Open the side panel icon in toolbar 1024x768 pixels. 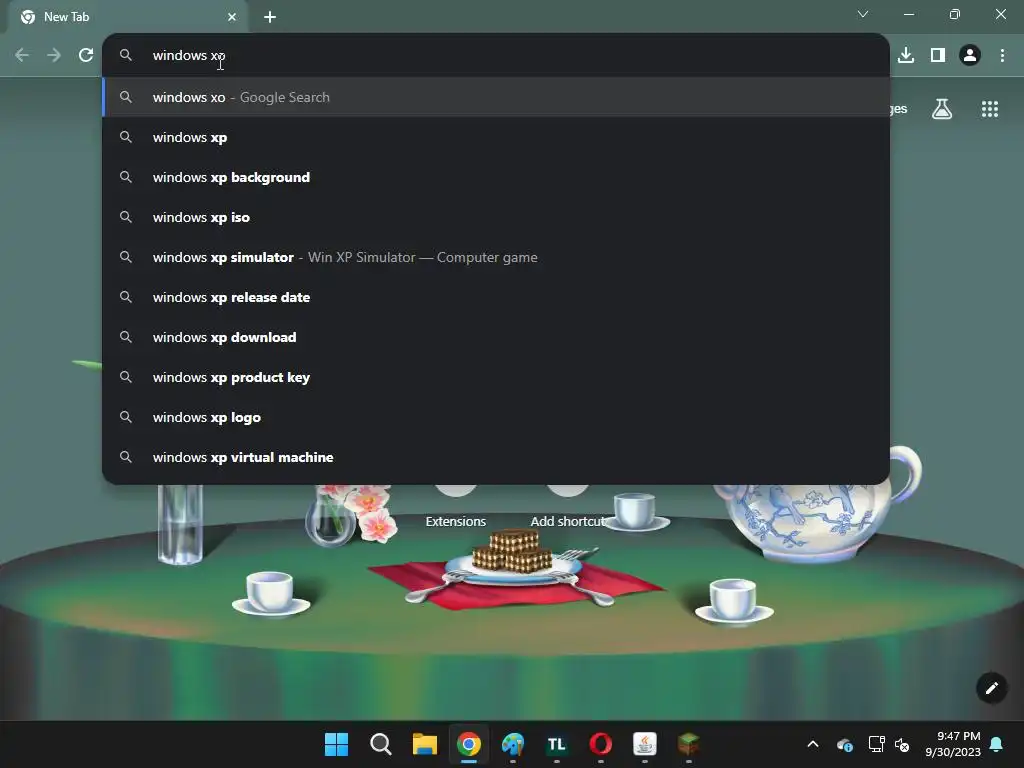(938, 56)
